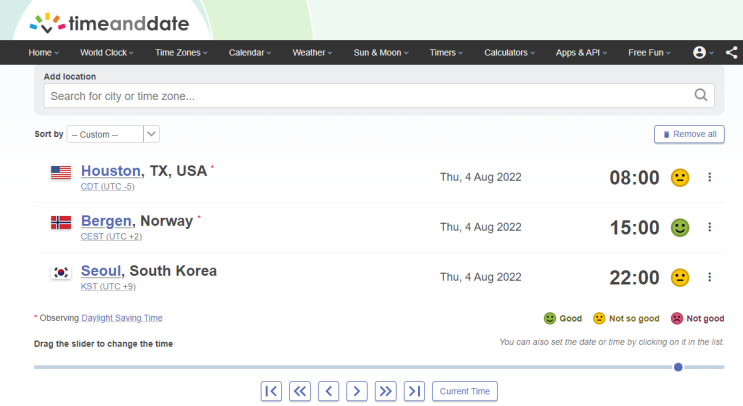Viewport: 743px width, 406px height.
Task: Open the Seoul city link
Action: point(101,271)
